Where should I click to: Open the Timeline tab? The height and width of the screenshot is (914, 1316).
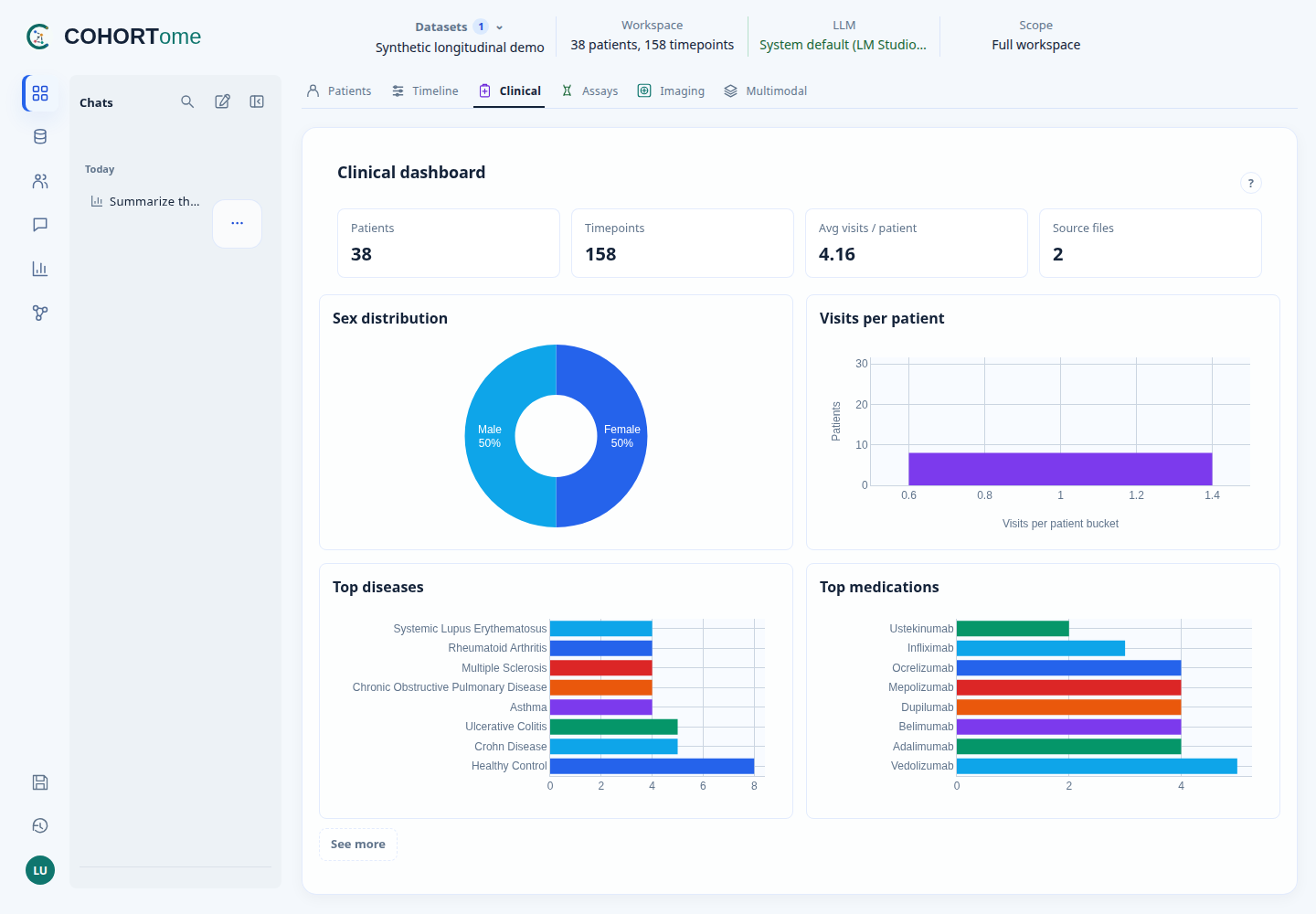(x=425, y=90)
